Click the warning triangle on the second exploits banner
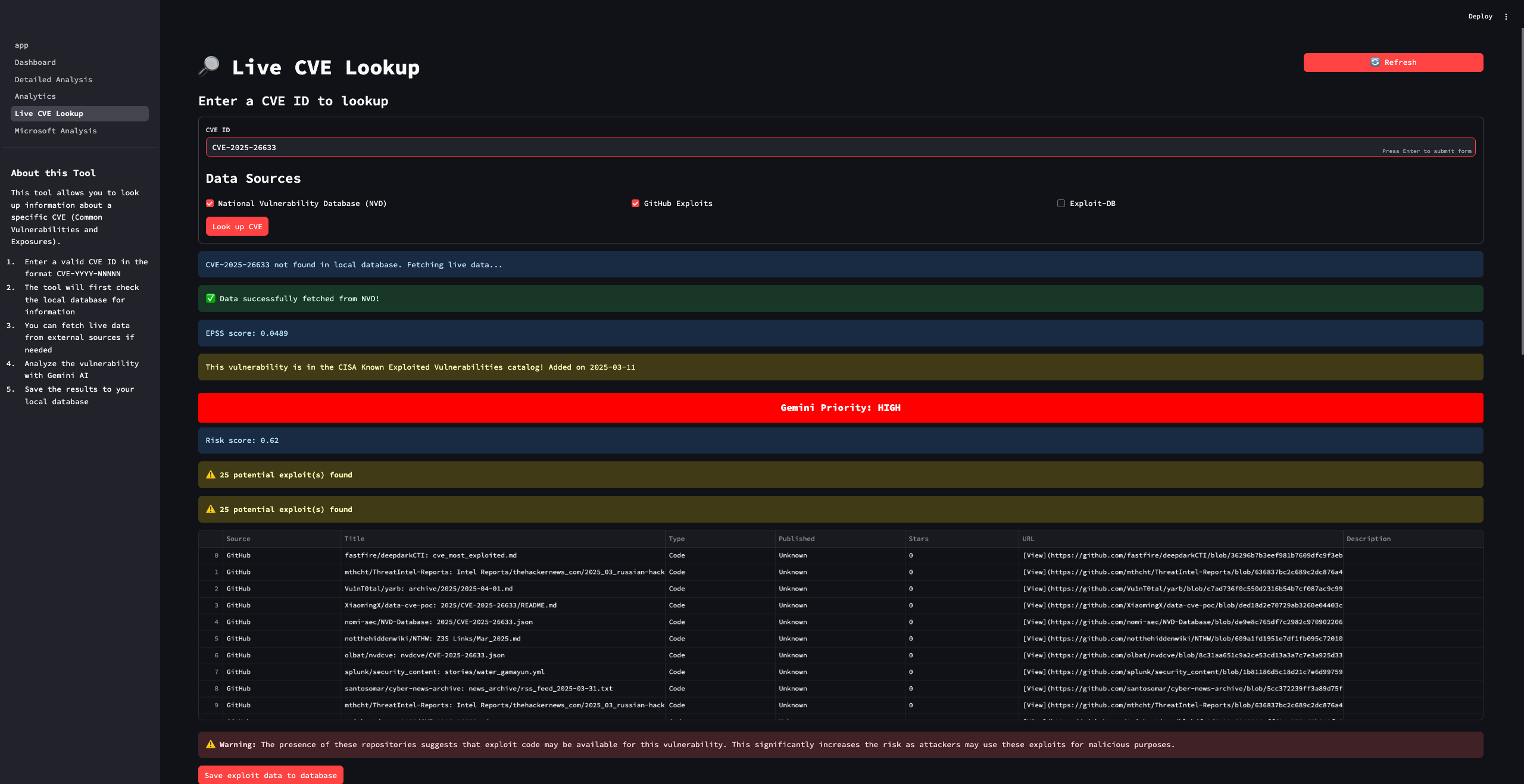This screenshot has width=1524, height=784. (210, 509)
